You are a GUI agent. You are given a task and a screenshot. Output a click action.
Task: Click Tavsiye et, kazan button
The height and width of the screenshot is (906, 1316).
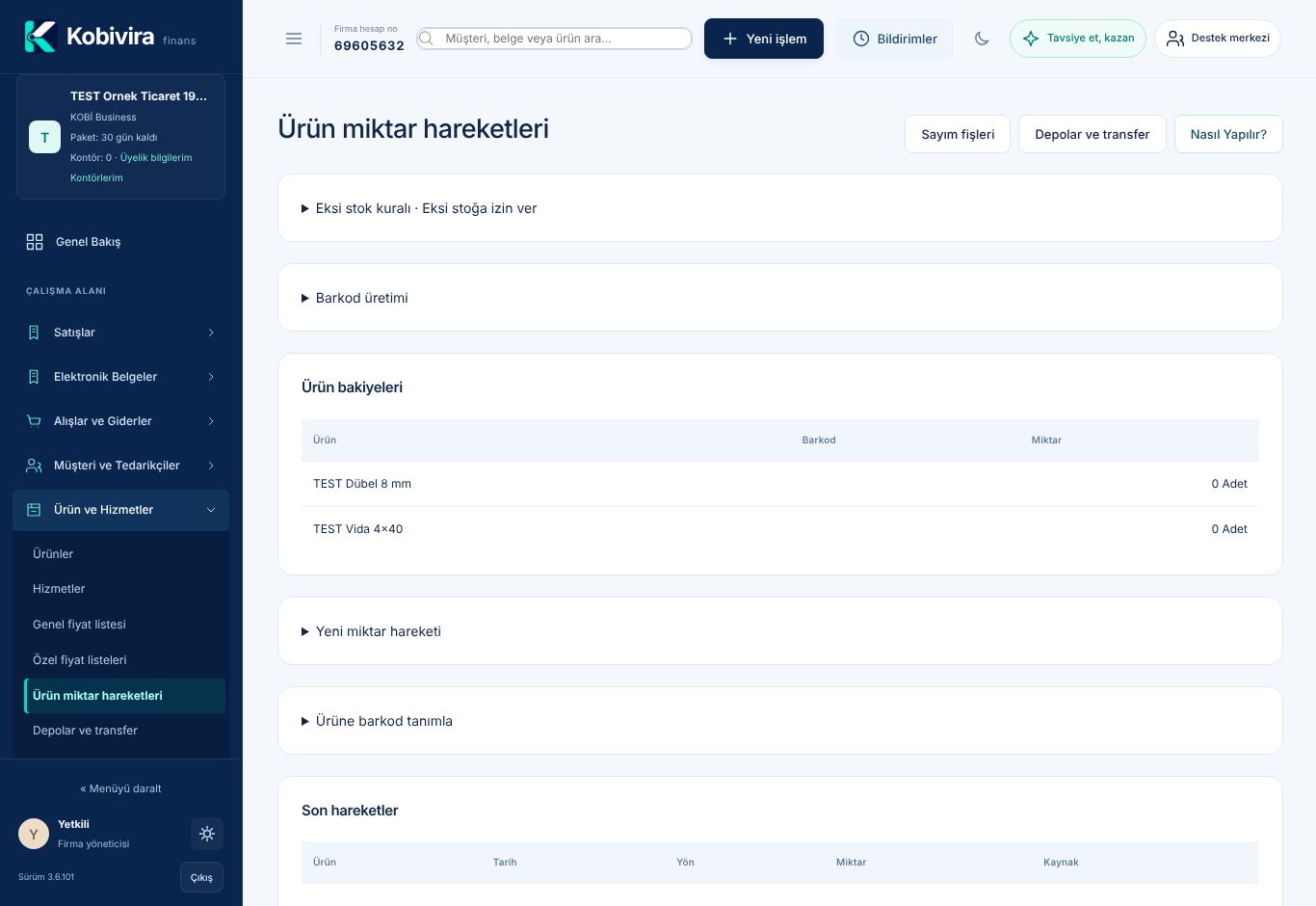pyautogui.click(x=1078, y=39)
